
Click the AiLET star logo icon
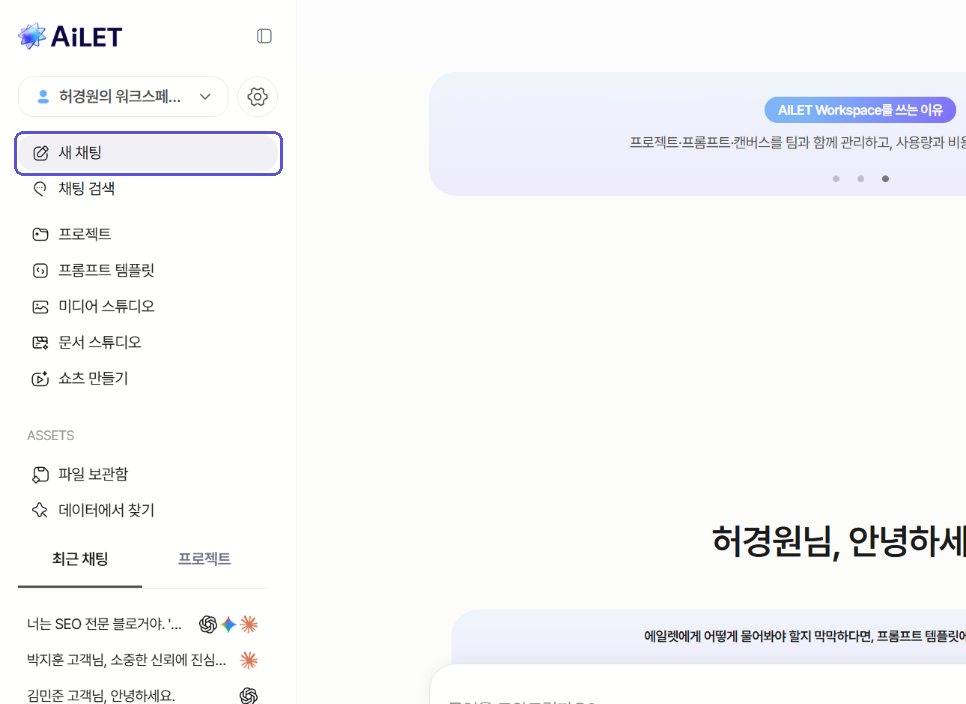click(32, 36)
